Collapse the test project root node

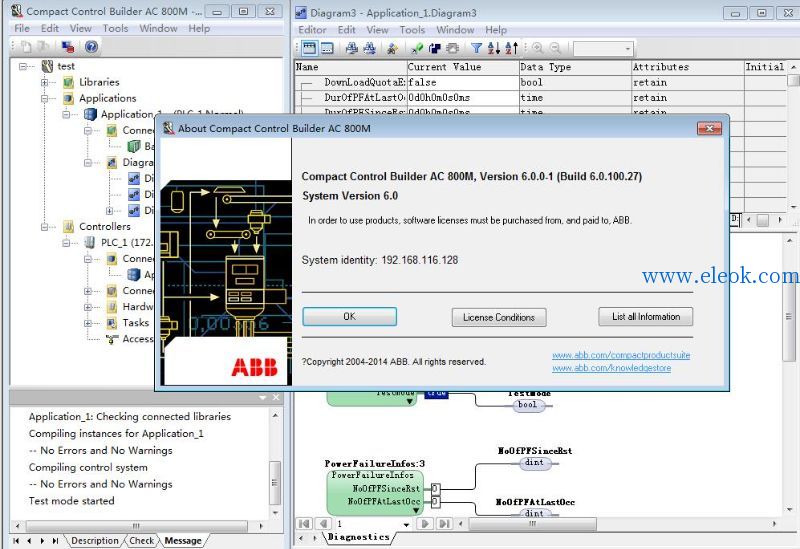coord(23,66)
